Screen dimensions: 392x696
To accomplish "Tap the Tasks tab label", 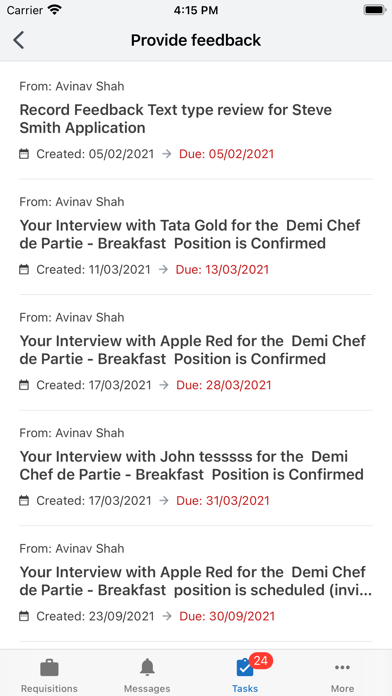I will [x=245, y=688].
